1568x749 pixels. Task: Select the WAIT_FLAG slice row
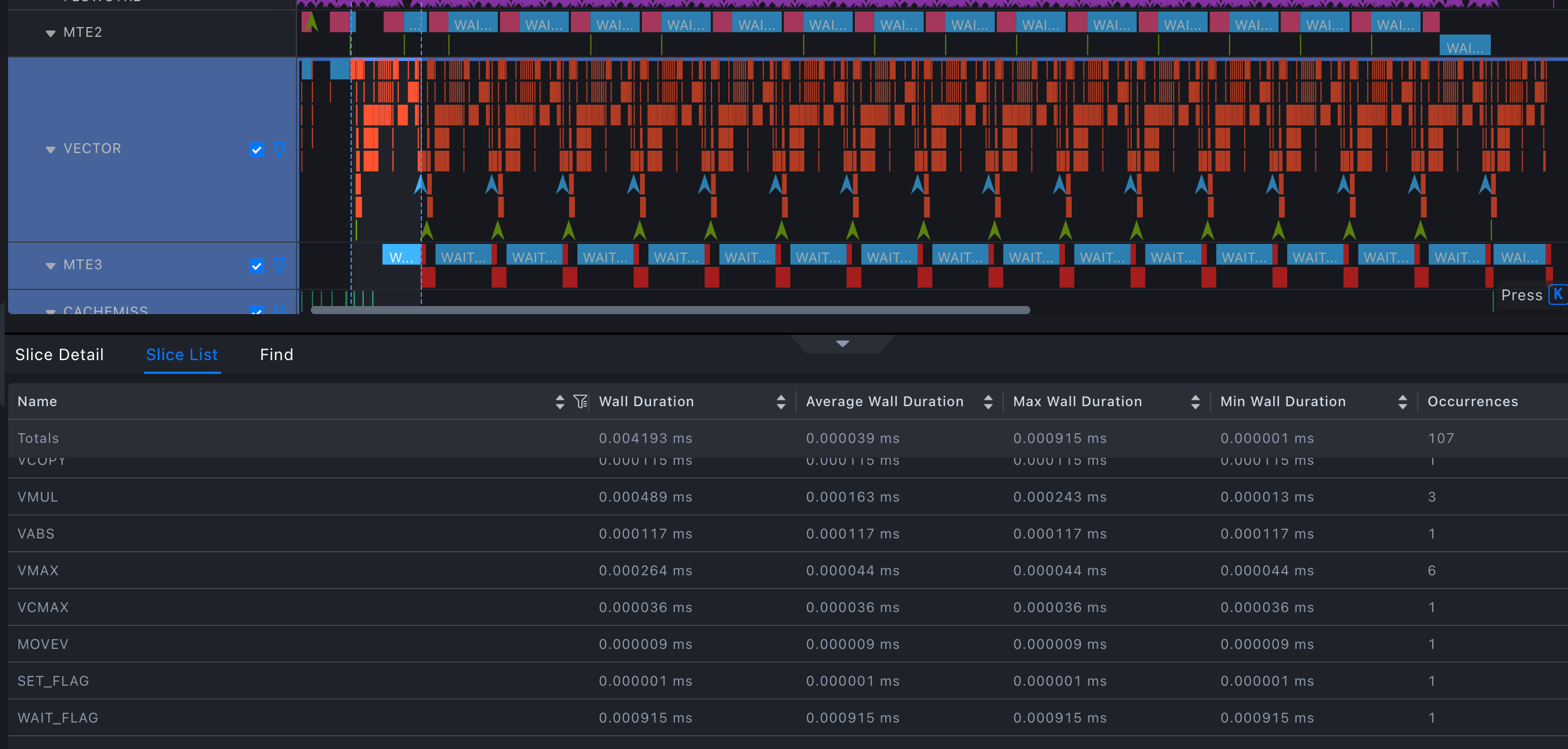pos(787,718)
